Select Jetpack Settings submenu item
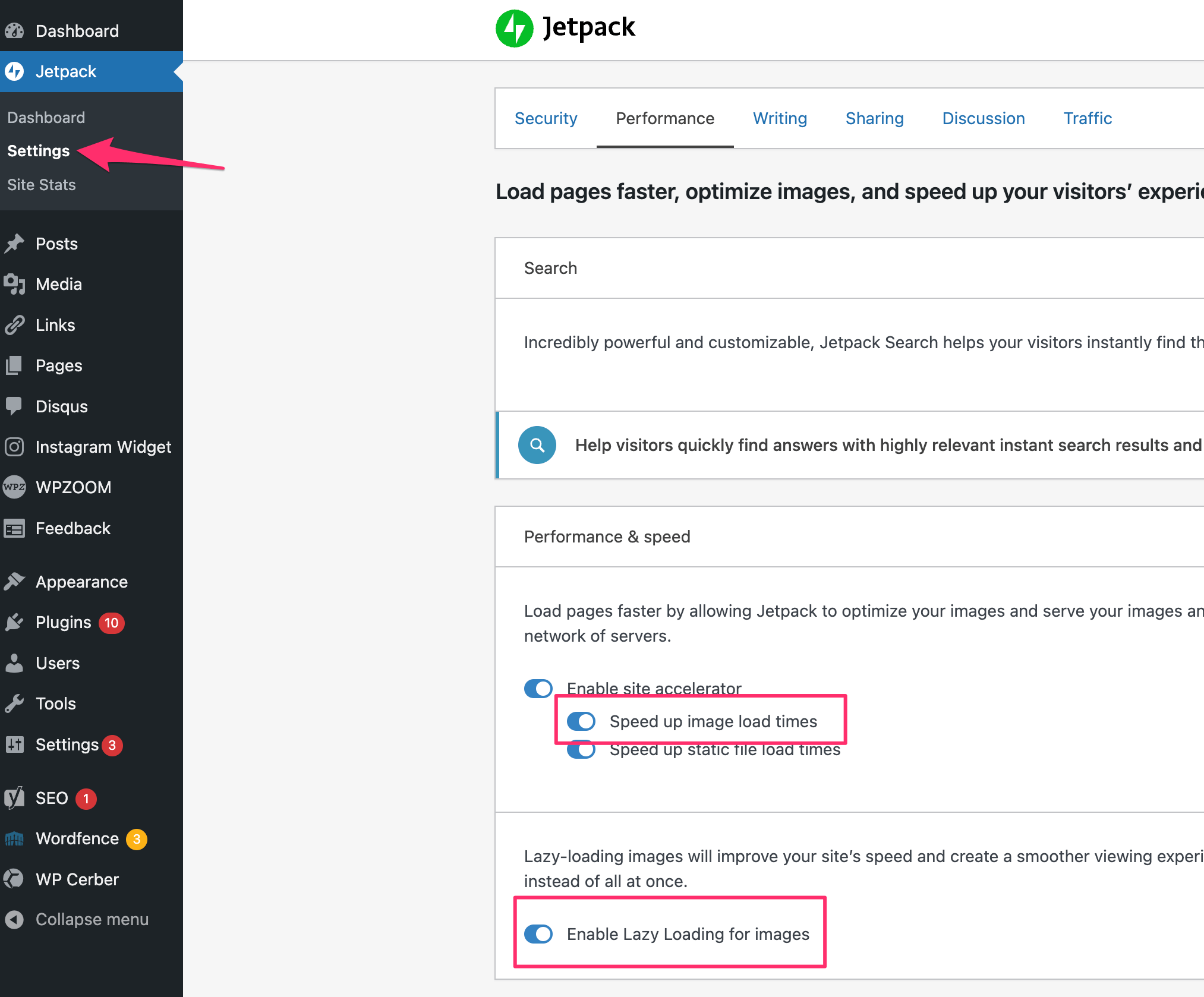The width and height of the screenshot is (1204, 997). (x=39, y=151)
